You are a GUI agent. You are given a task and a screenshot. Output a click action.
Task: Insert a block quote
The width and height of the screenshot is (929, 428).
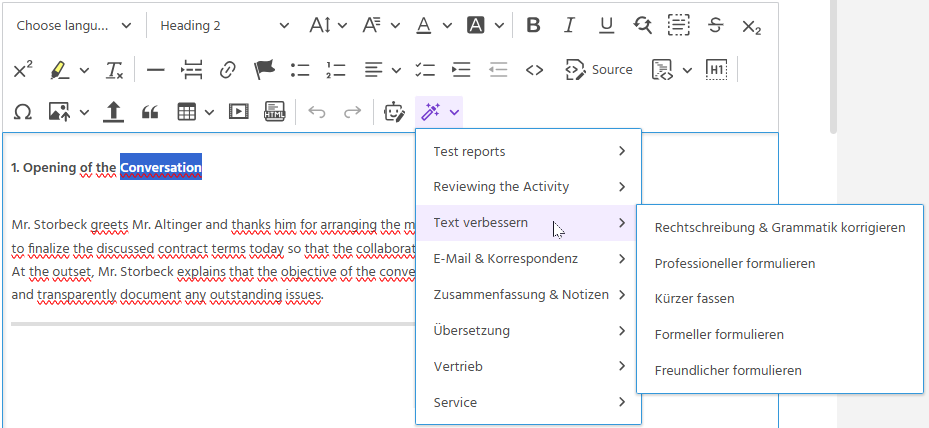(150, 111)
